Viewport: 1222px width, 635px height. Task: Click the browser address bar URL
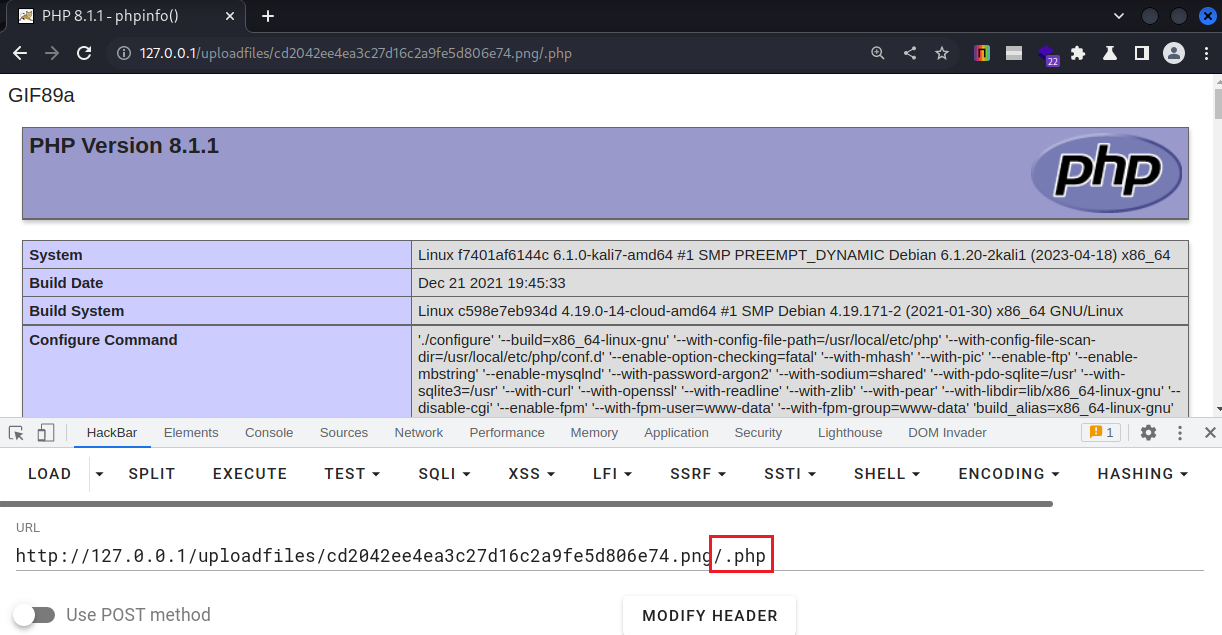(356, 53)
